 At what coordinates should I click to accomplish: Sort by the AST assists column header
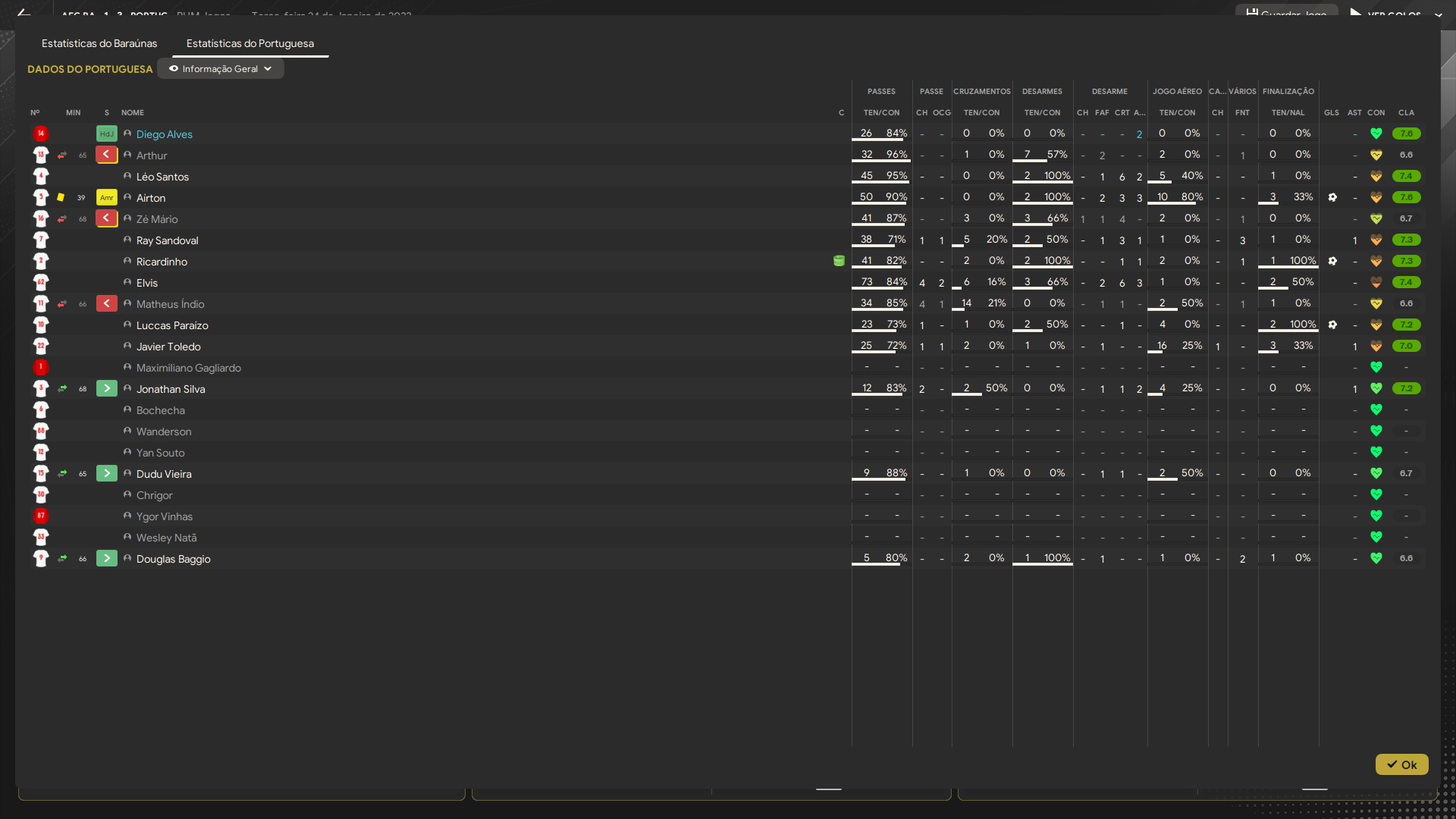[1354, 112]
